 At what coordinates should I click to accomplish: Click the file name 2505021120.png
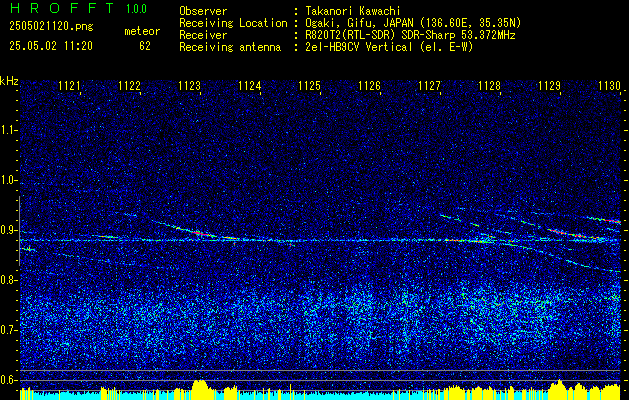tap(51, 27)
